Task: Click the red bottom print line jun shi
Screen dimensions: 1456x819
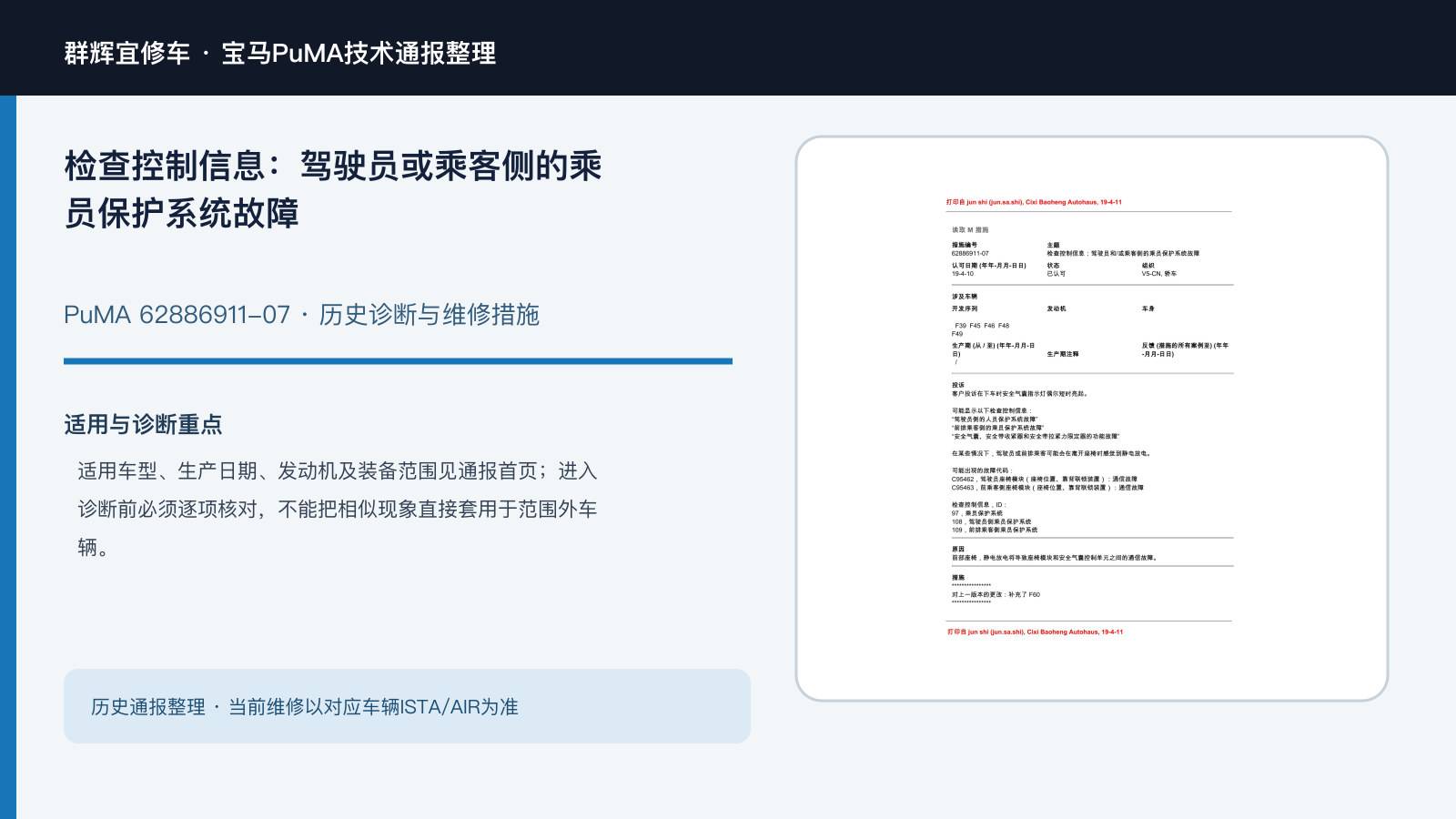Action: tap(1036, 632)
